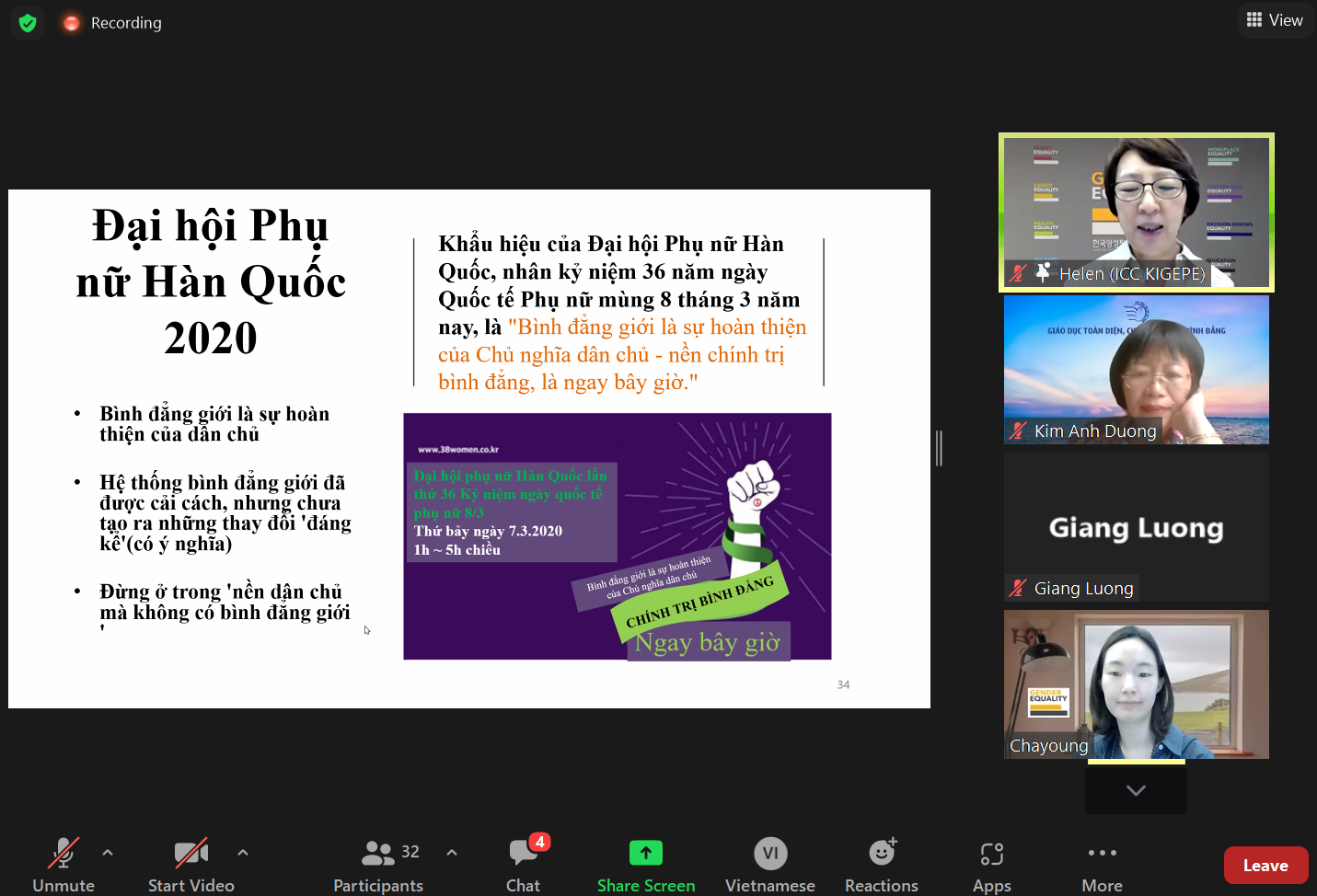Open the View layout menu

pyautogui.click(x=1275, y=20)
